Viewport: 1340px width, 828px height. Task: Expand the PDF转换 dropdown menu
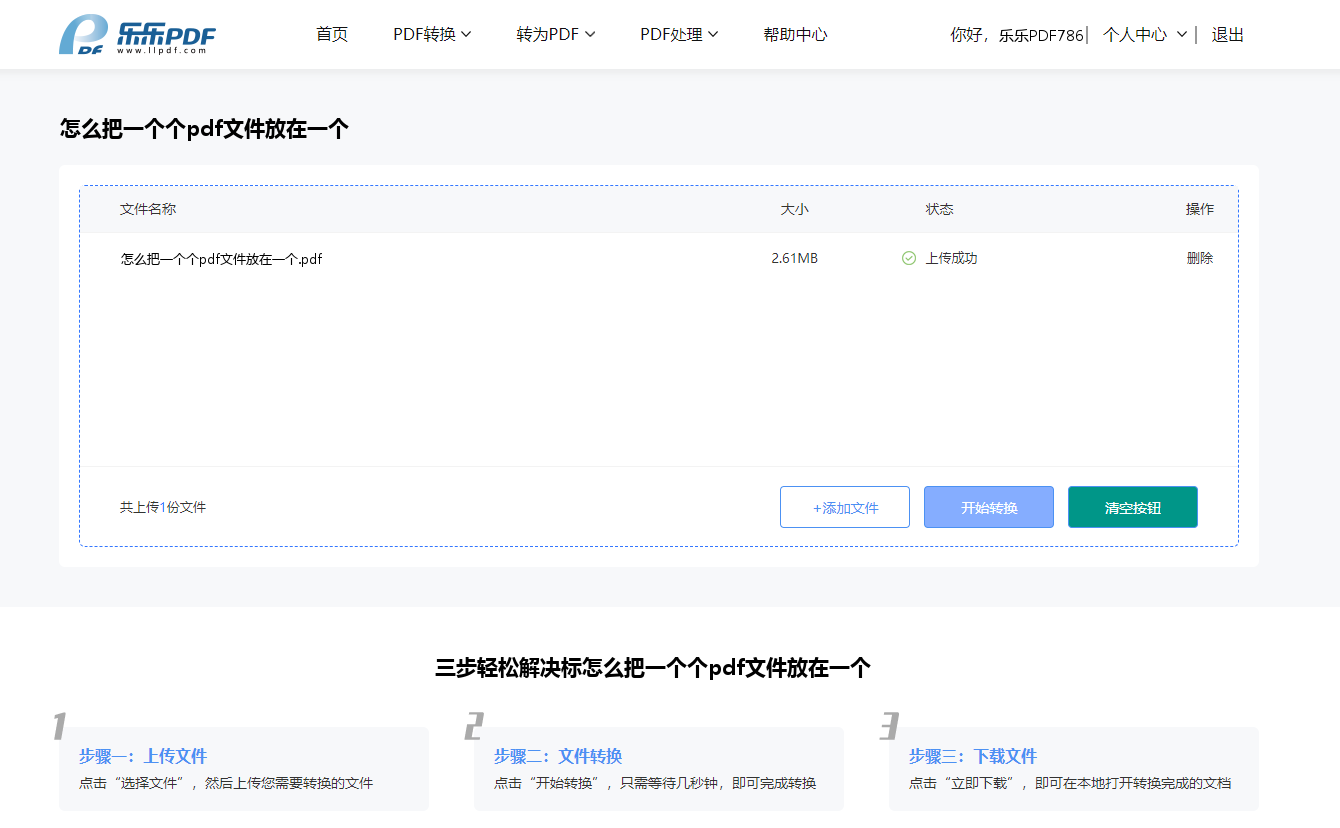click(432, 34)
